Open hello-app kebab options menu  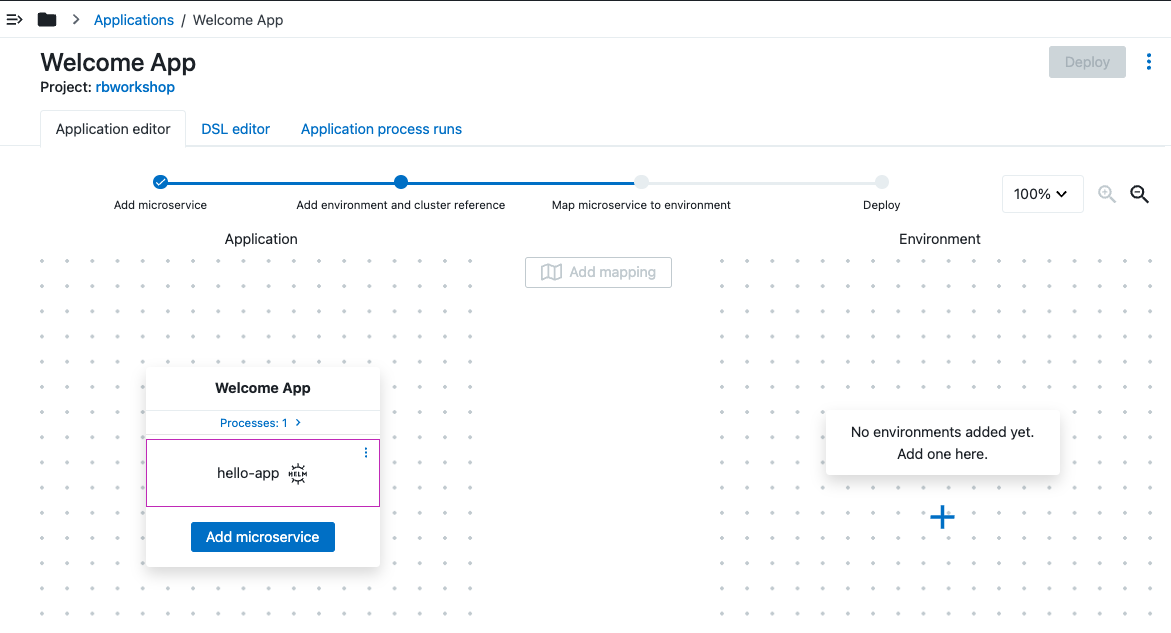tap(366, 452)
